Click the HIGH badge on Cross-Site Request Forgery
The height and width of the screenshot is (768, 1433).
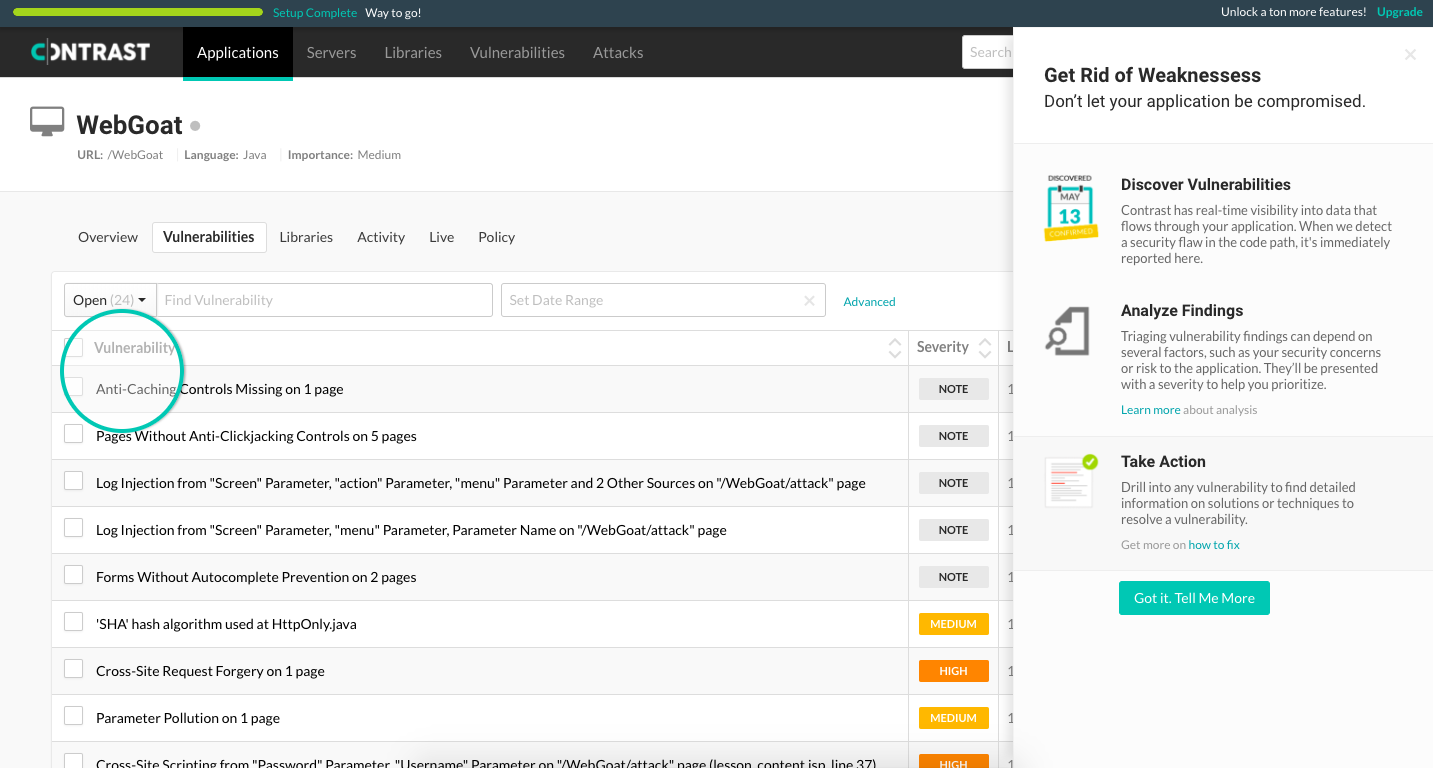point(954,671)
